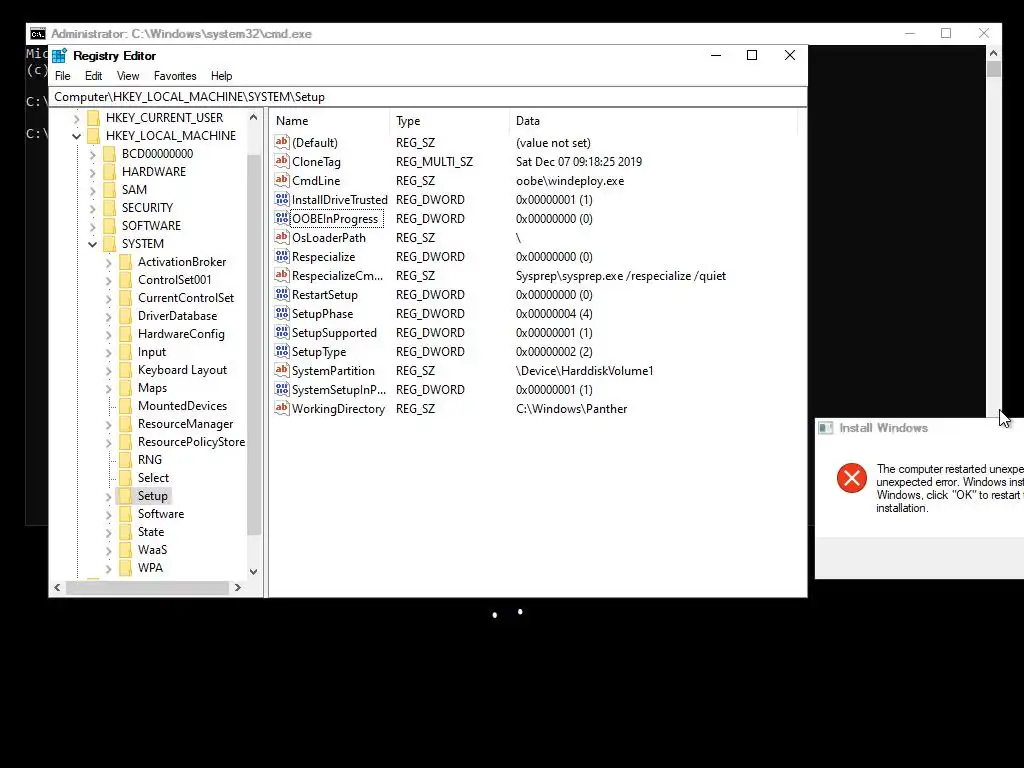
Task: Click the SetupPhase DWORD icon
Action: [281, 312]
